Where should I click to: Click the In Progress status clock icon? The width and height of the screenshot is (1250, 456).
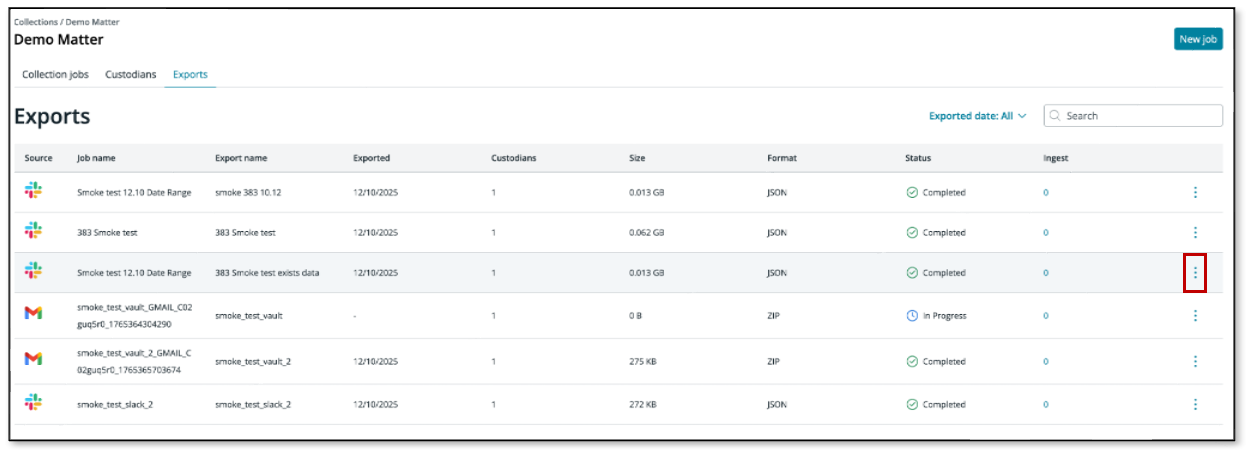912,315
